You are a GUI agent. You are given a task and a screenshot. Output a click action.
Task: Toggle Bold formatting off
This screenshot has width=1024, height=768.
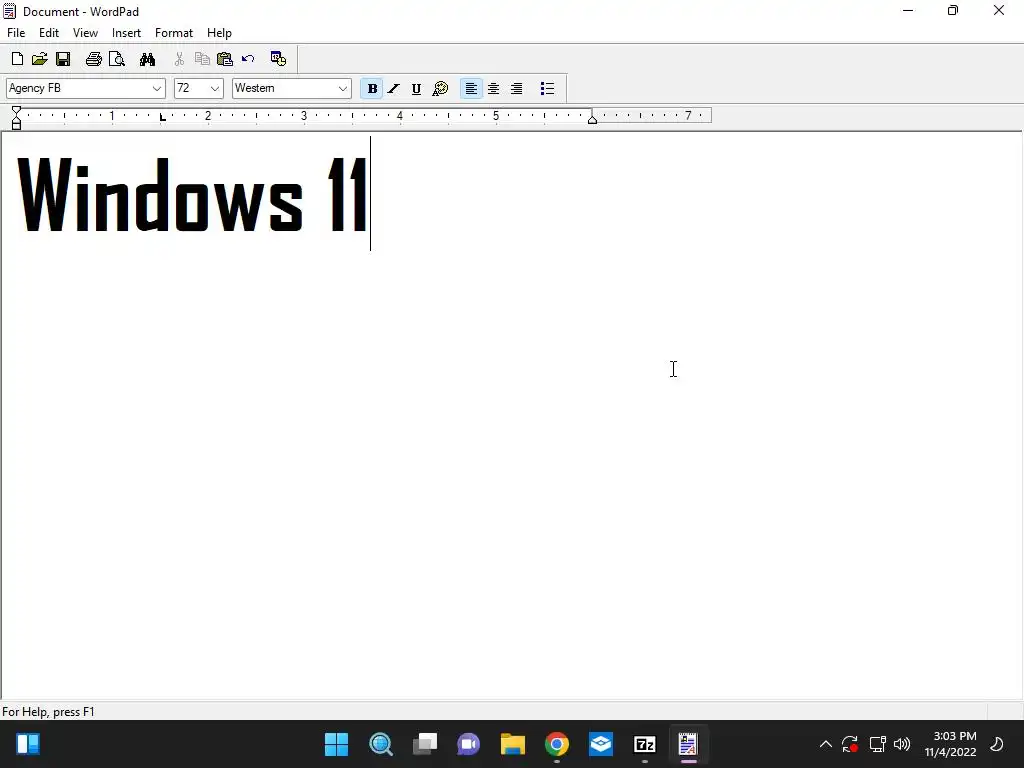[372, 89]
